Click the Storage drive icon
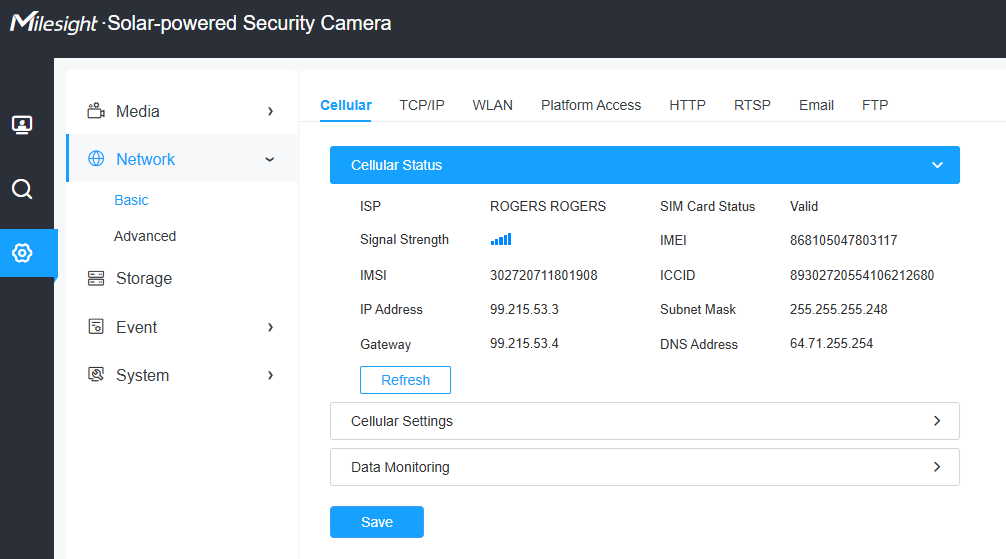This screenshot has height=559, width=1006. click(96, 278)
